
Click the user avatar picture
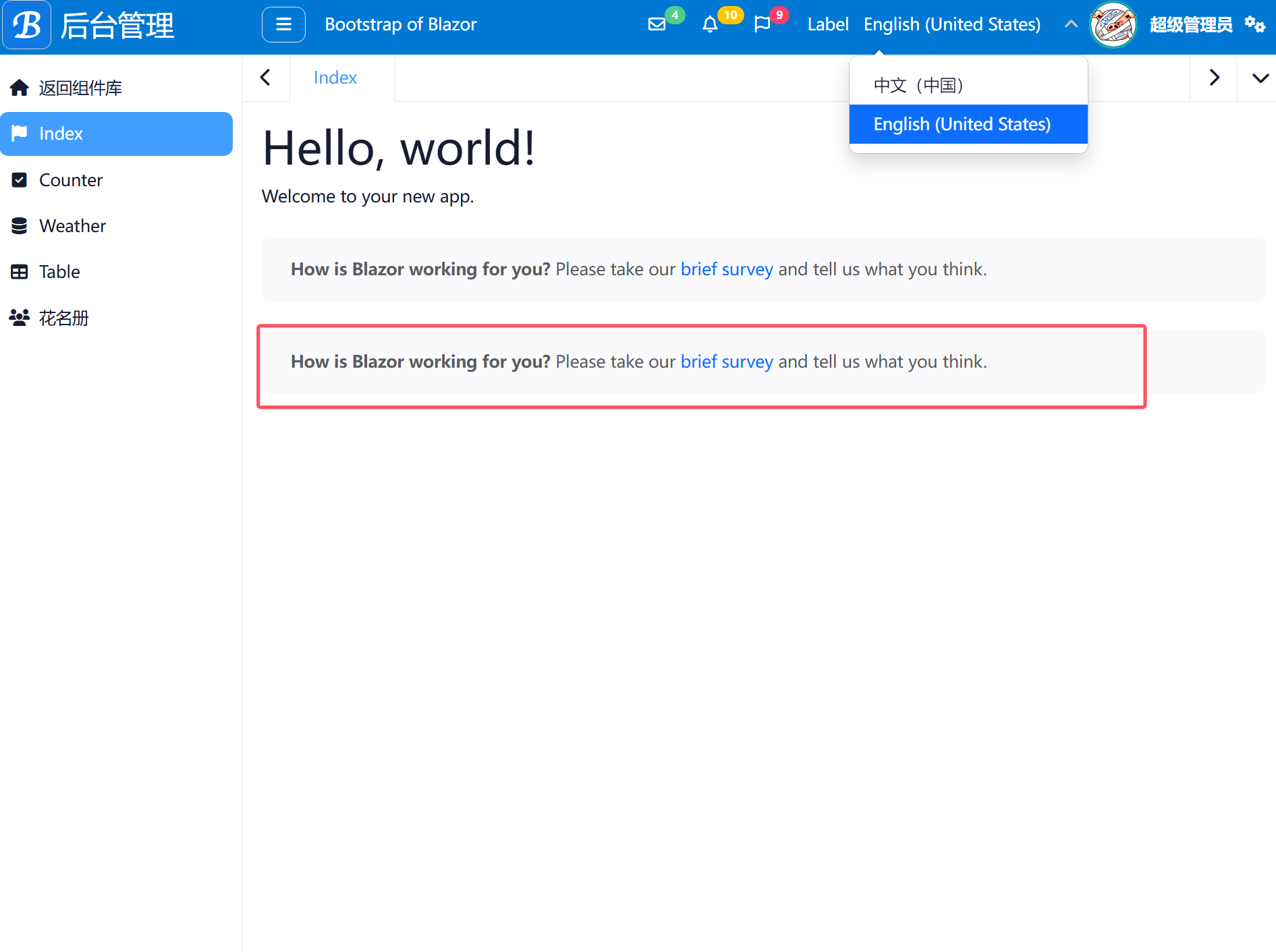pyautogui.click(x=1113, y=25)
